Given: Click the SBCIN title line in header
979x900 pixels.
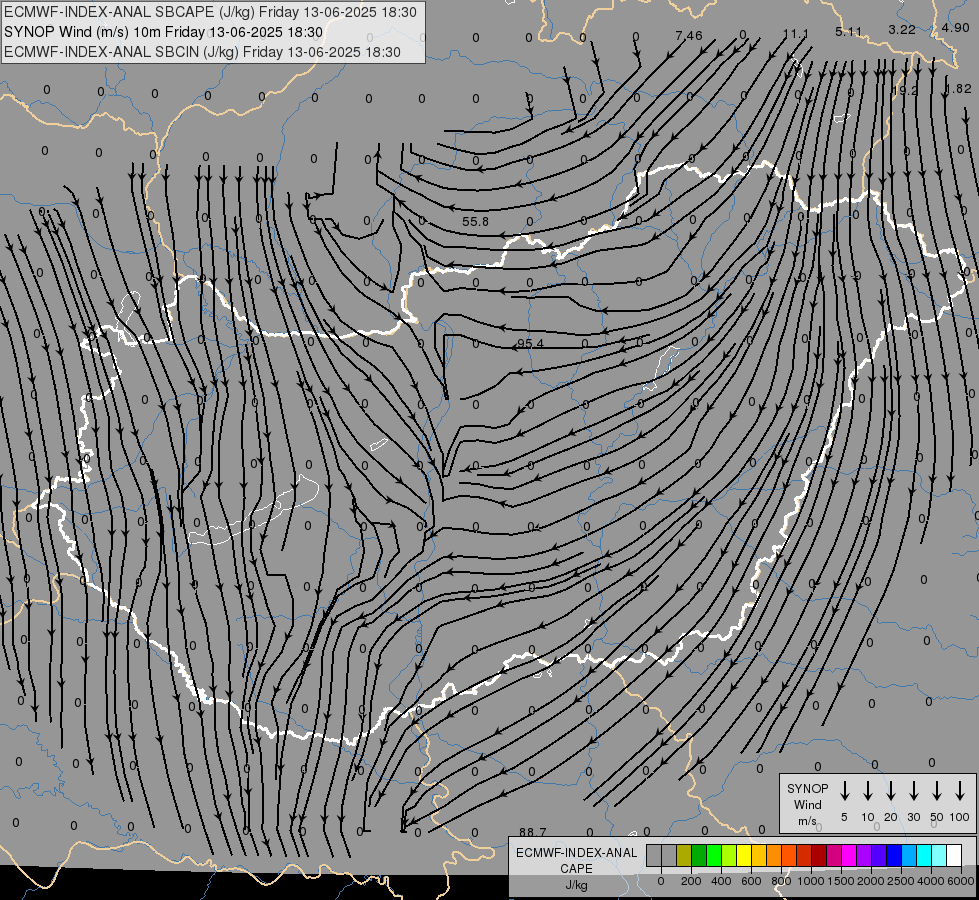Looking at the screenshot, I should (202, 52).
